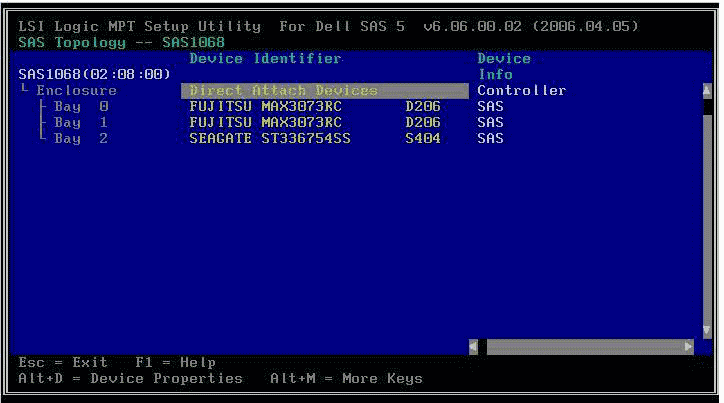This screenshot has width=724, height=403.
Task: Click the vertical scrollbar up arrow
Action: [x=707, y=90]
